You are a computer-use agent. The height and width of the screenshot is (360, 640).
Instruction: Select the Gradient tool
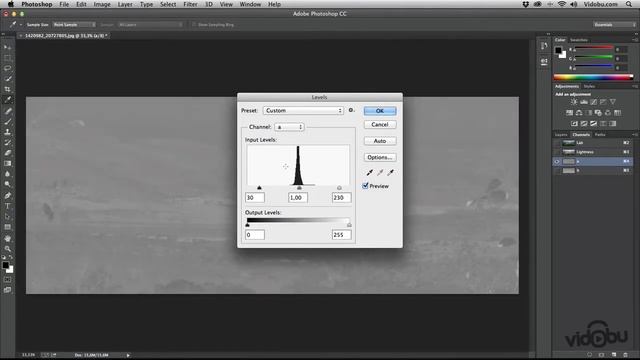coord(7,164)
